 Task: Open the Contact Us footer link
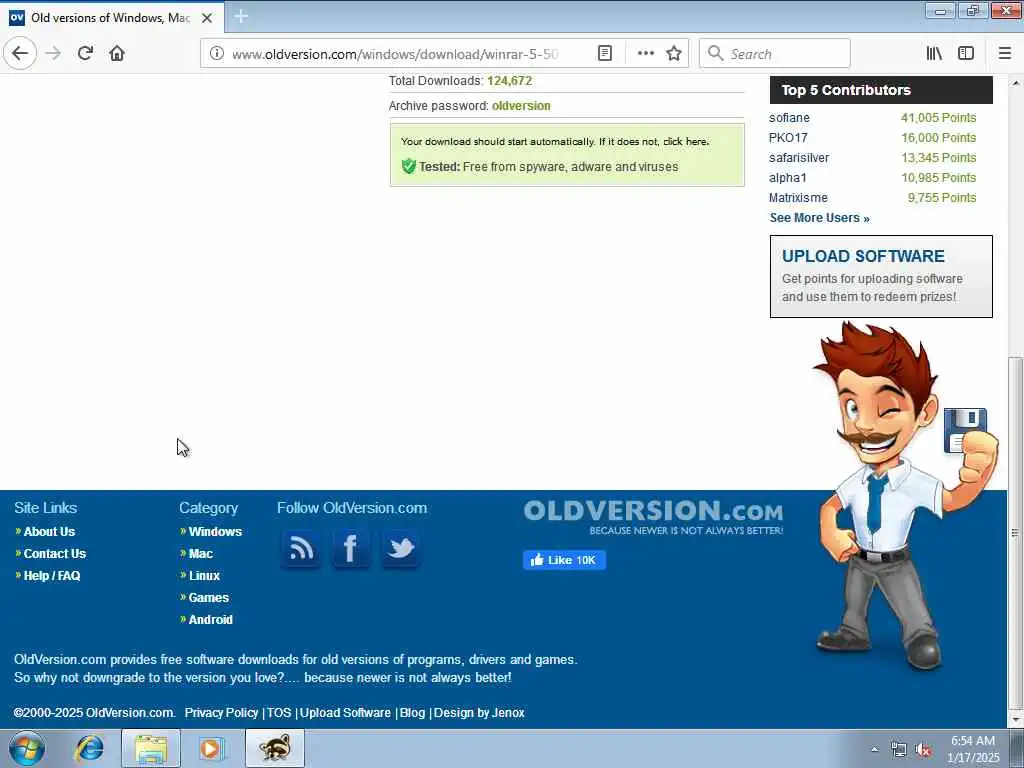coord(55,554)
